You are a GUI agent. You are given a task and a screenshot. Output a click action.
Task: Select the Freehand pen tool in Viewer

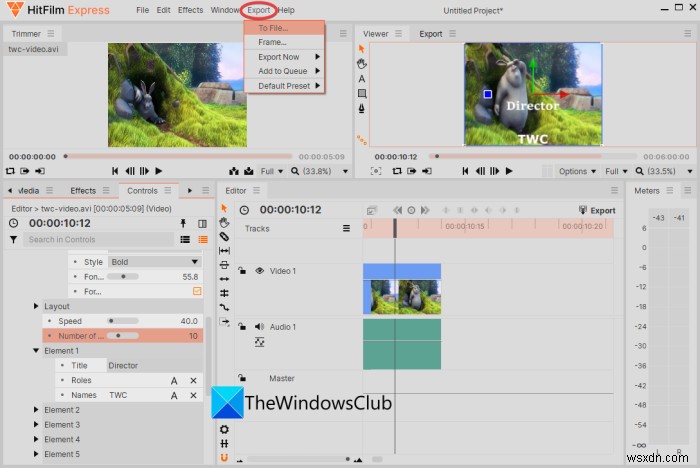[362, 109]
